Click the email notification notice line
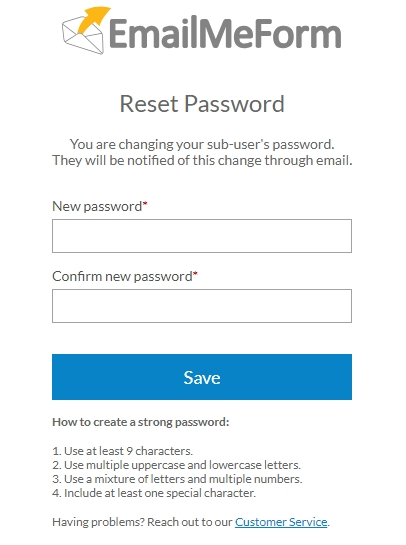406x545 pixels. pos(202,161)
